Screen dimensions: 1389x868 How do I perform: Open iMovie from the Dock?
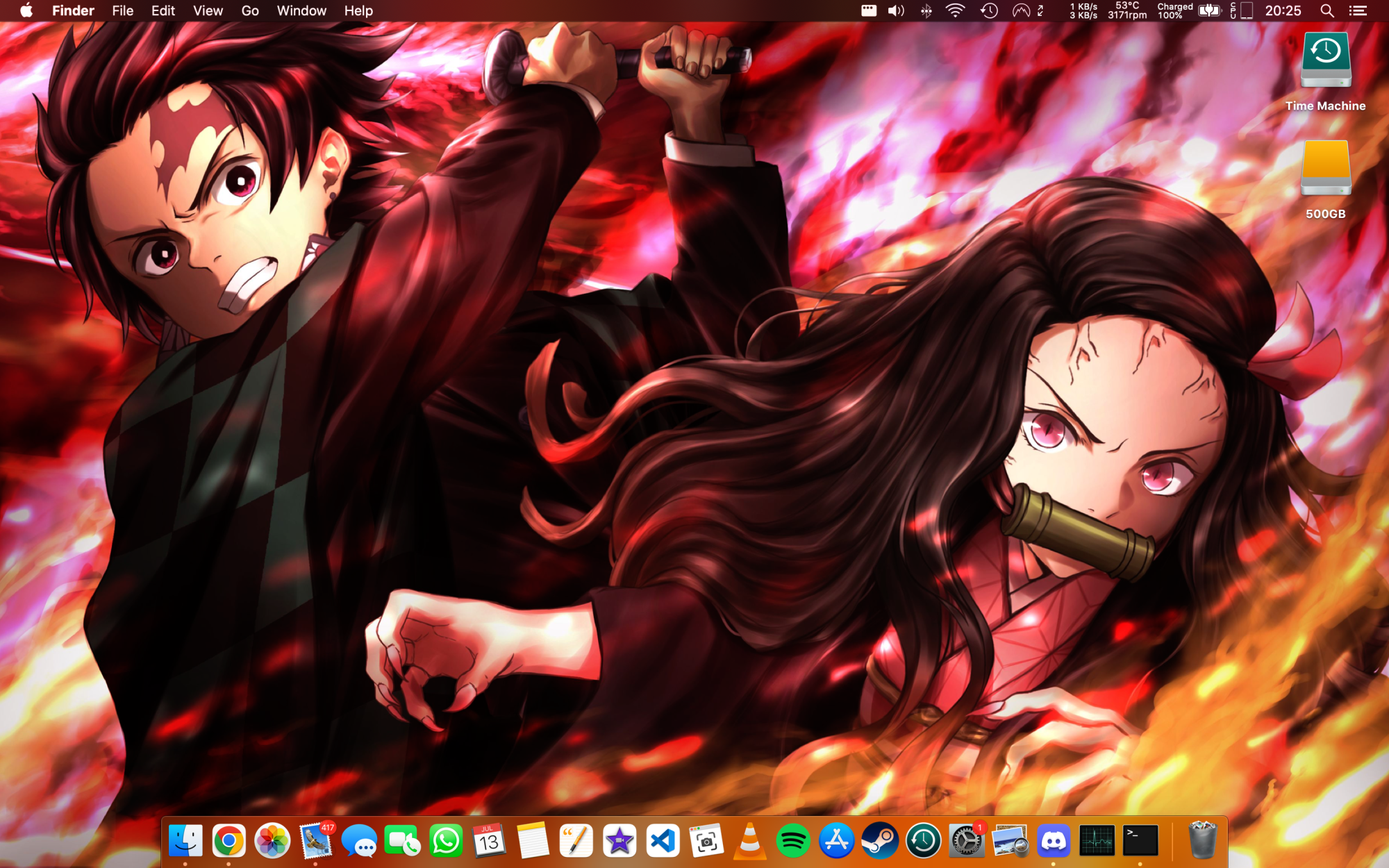tap(619, 841)
